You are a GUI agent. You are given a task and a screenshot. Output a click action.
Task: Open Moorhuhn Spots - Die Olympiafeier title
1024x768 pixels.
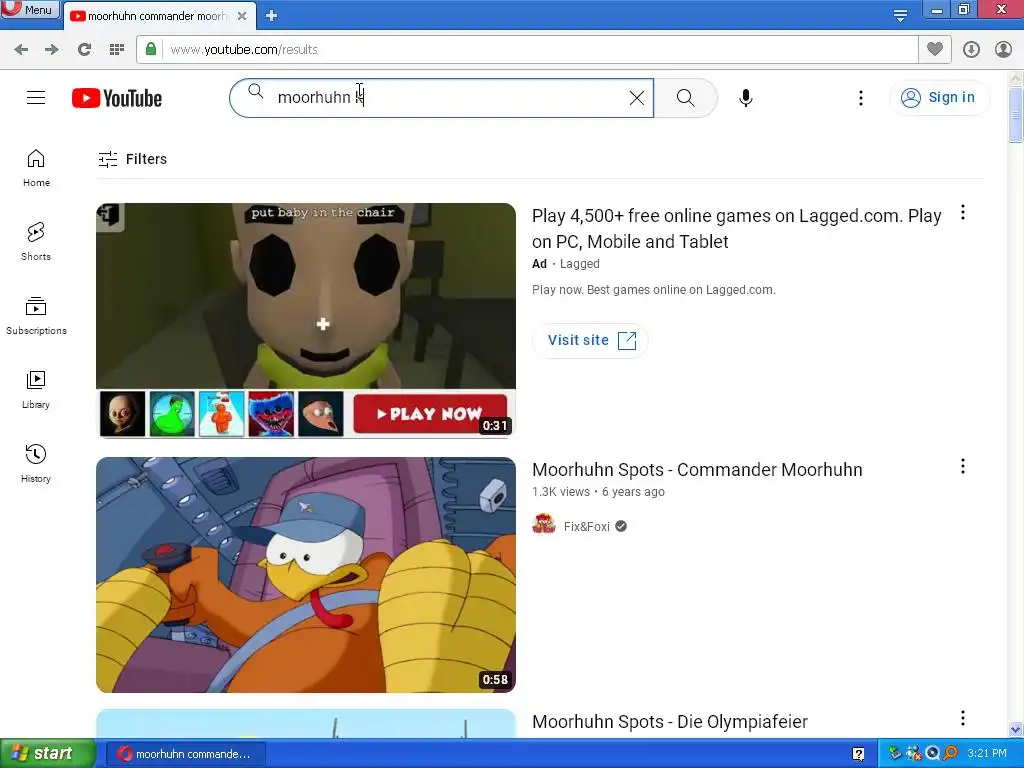[669, 722]
